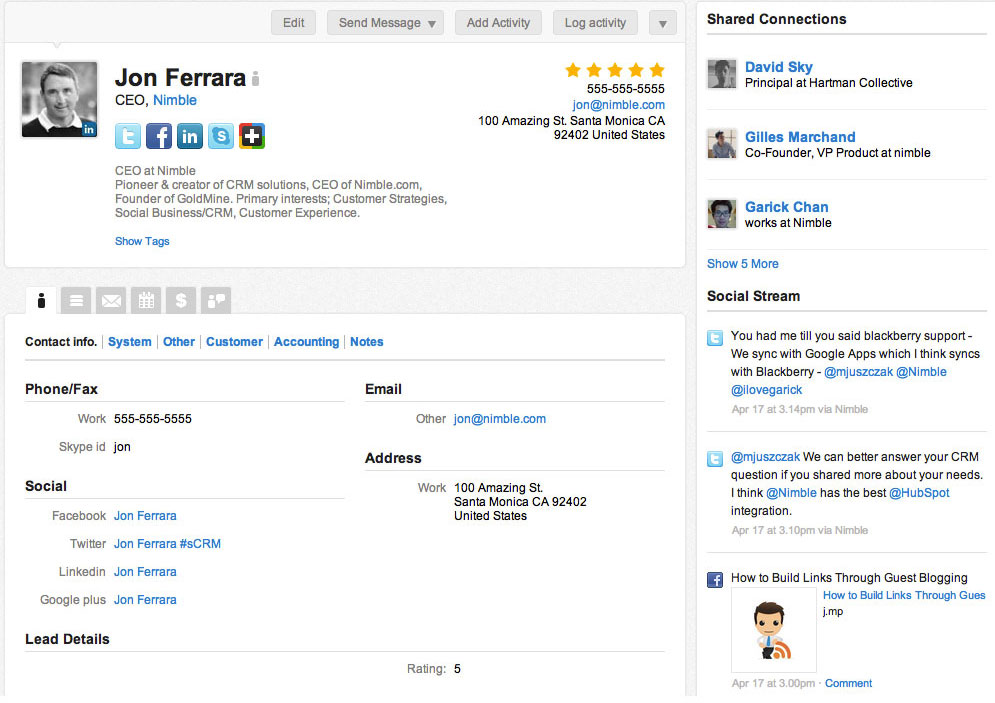Switch to the envelope messages tab icon

pos(111,300)
